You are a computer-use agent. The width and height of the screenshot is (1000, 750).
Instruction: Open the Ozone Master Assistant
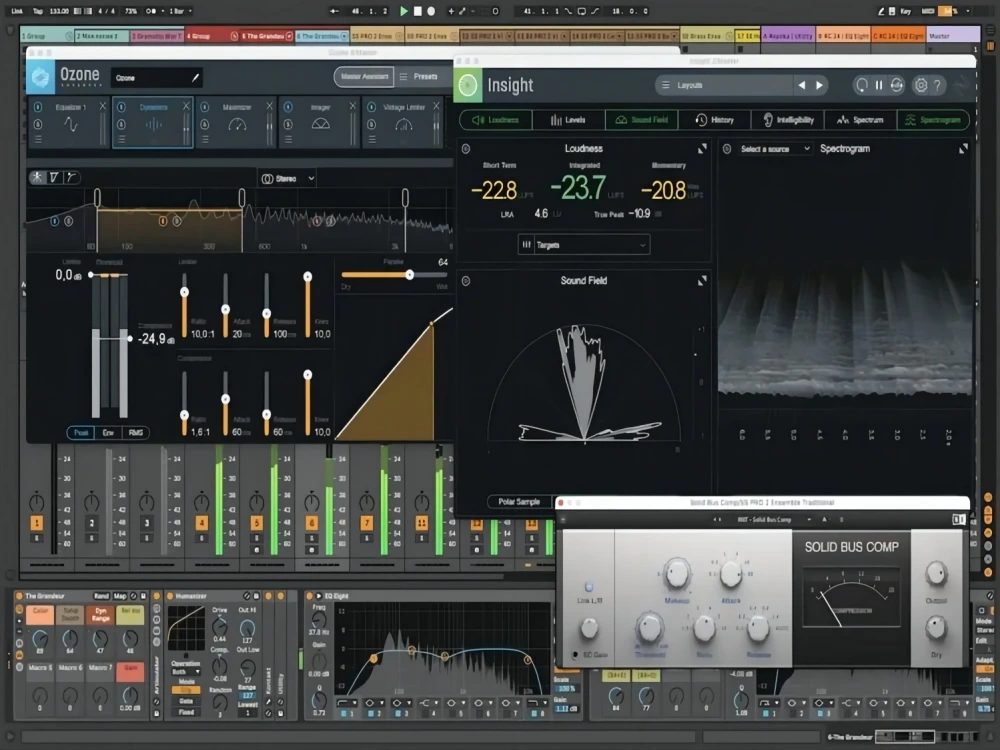[x=364, y=77]
